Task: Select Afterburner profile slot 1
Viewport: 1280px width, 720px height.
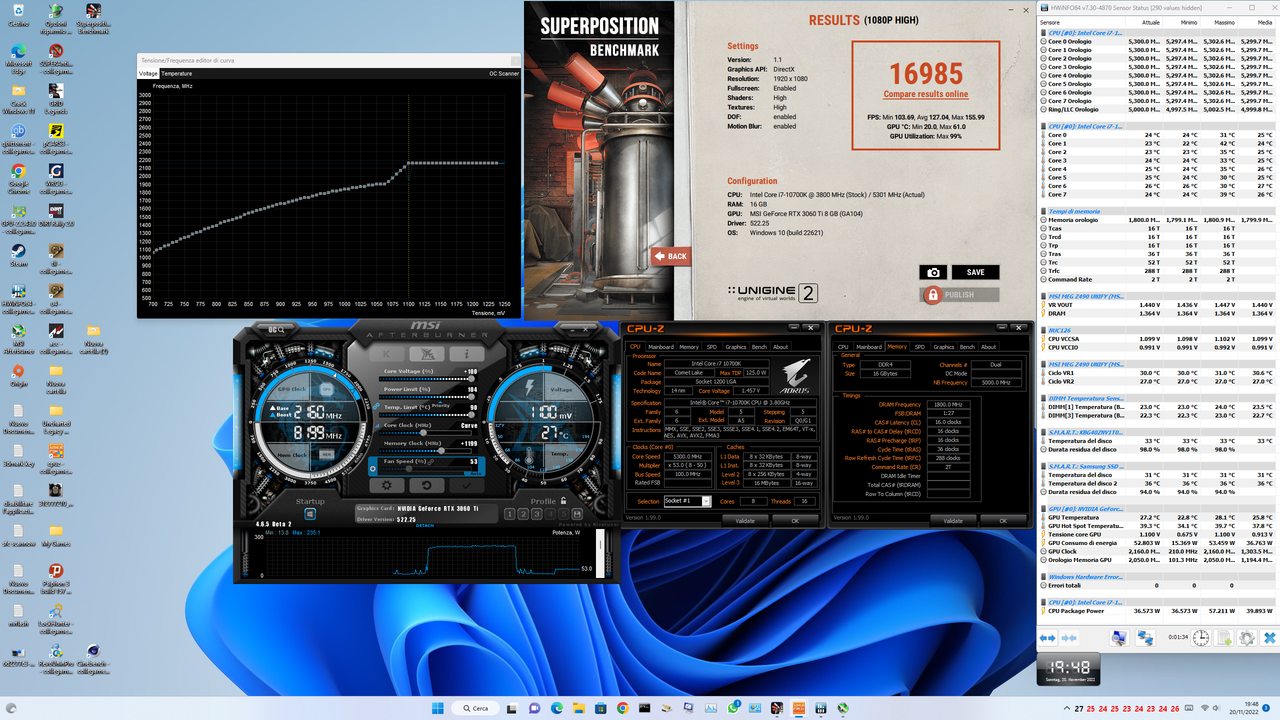Action: pyautogui.click(x=509, y=514)
